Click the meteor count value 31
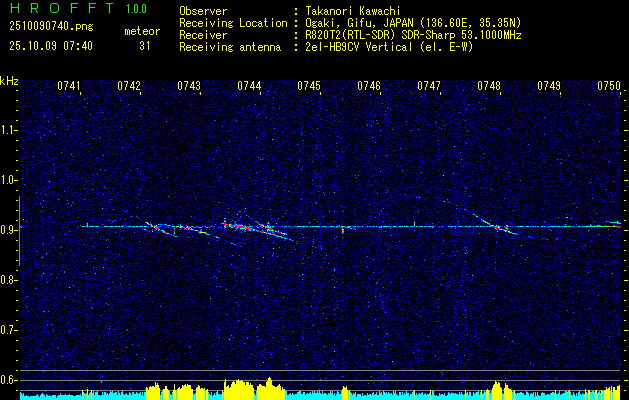 click(144, 46)
